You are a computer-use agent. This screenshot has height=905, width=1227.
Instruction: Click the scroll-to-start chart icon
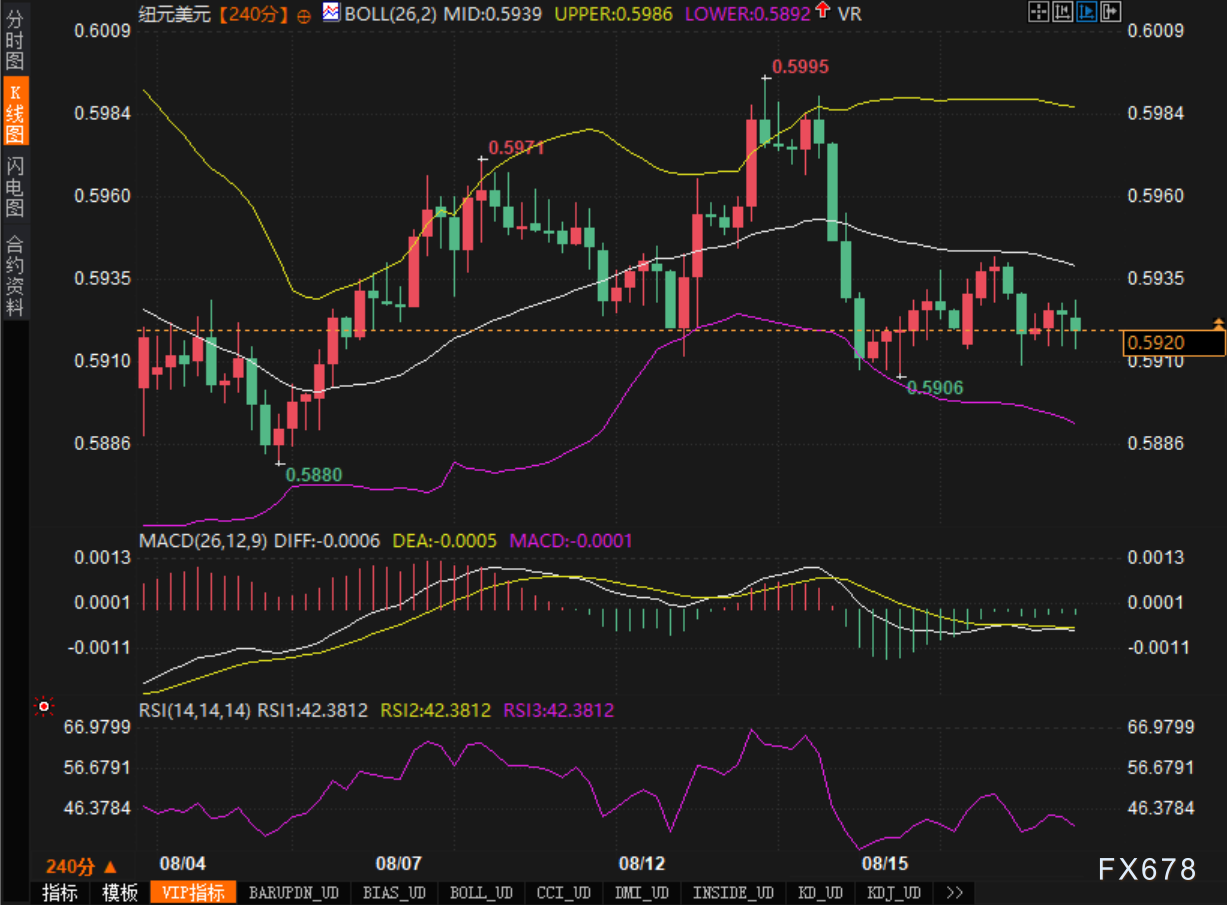[x=1063, y=13]
